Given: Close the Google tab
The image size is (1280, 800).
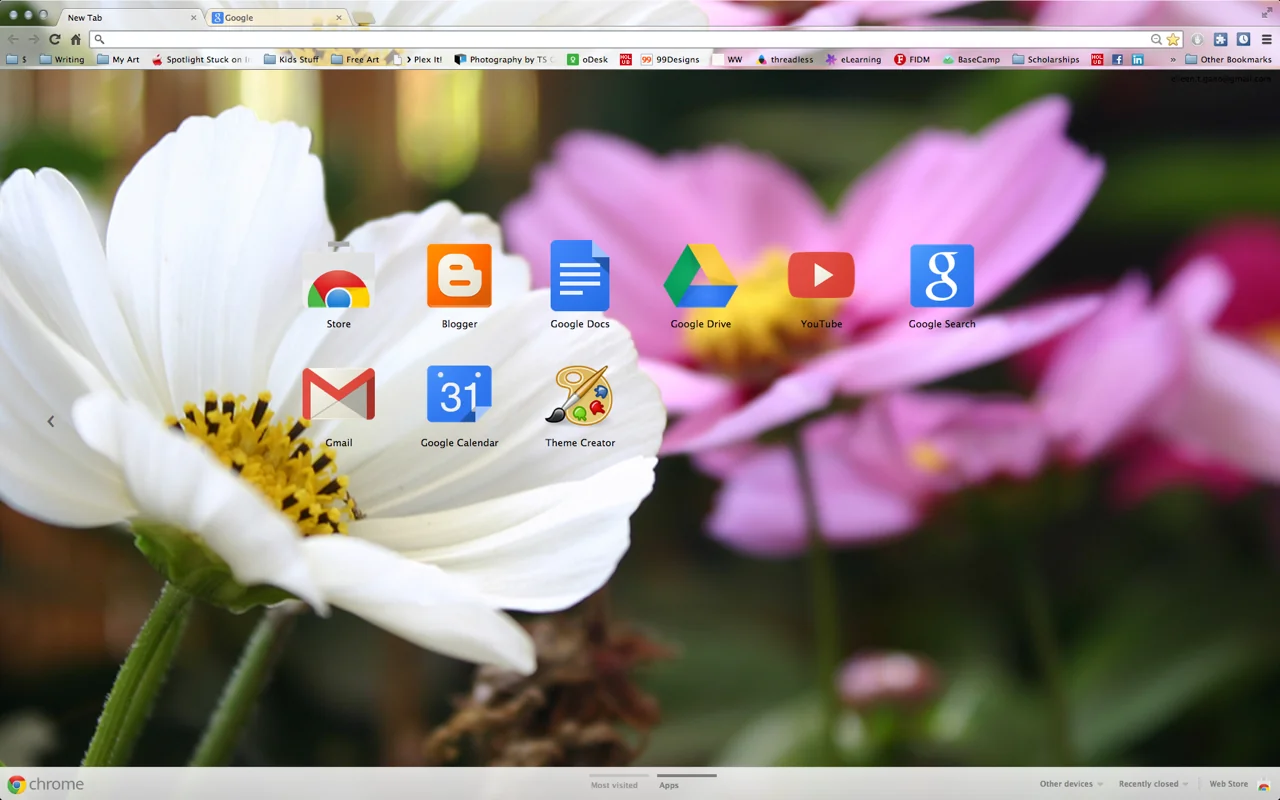Looking at the screenshot, I should 339,17.
